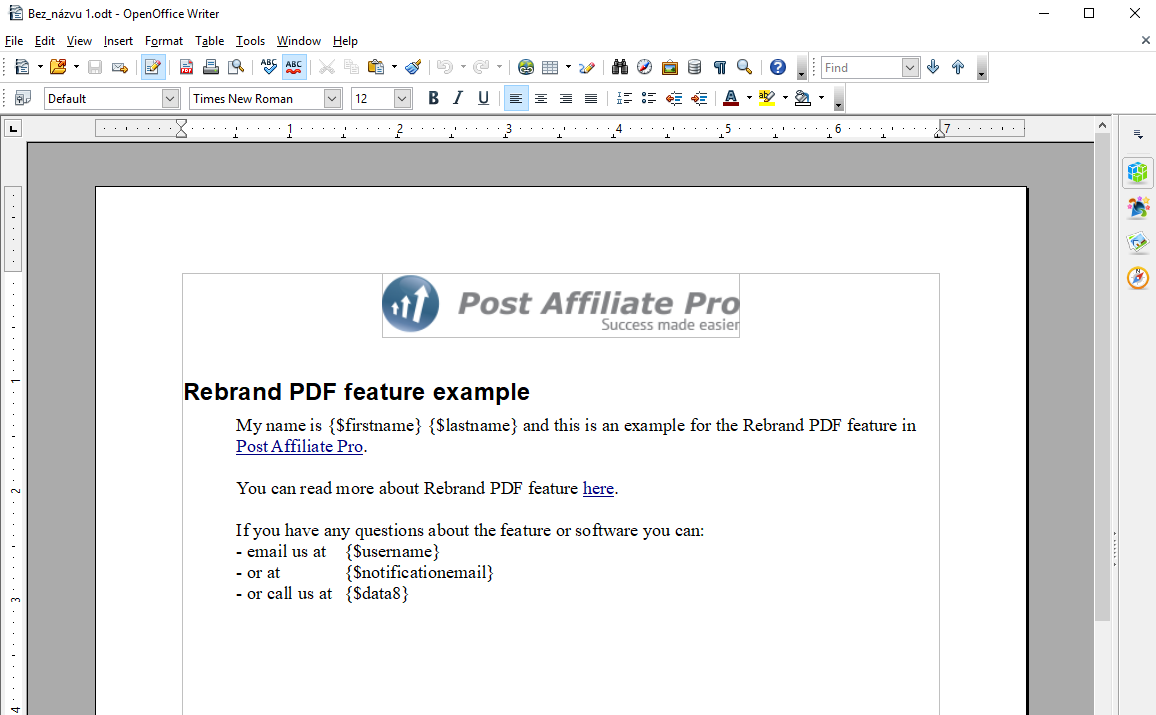Click the Clone Formatting paintbrush icon
The height and width of the screenshot is (715, 1156).
413,67
